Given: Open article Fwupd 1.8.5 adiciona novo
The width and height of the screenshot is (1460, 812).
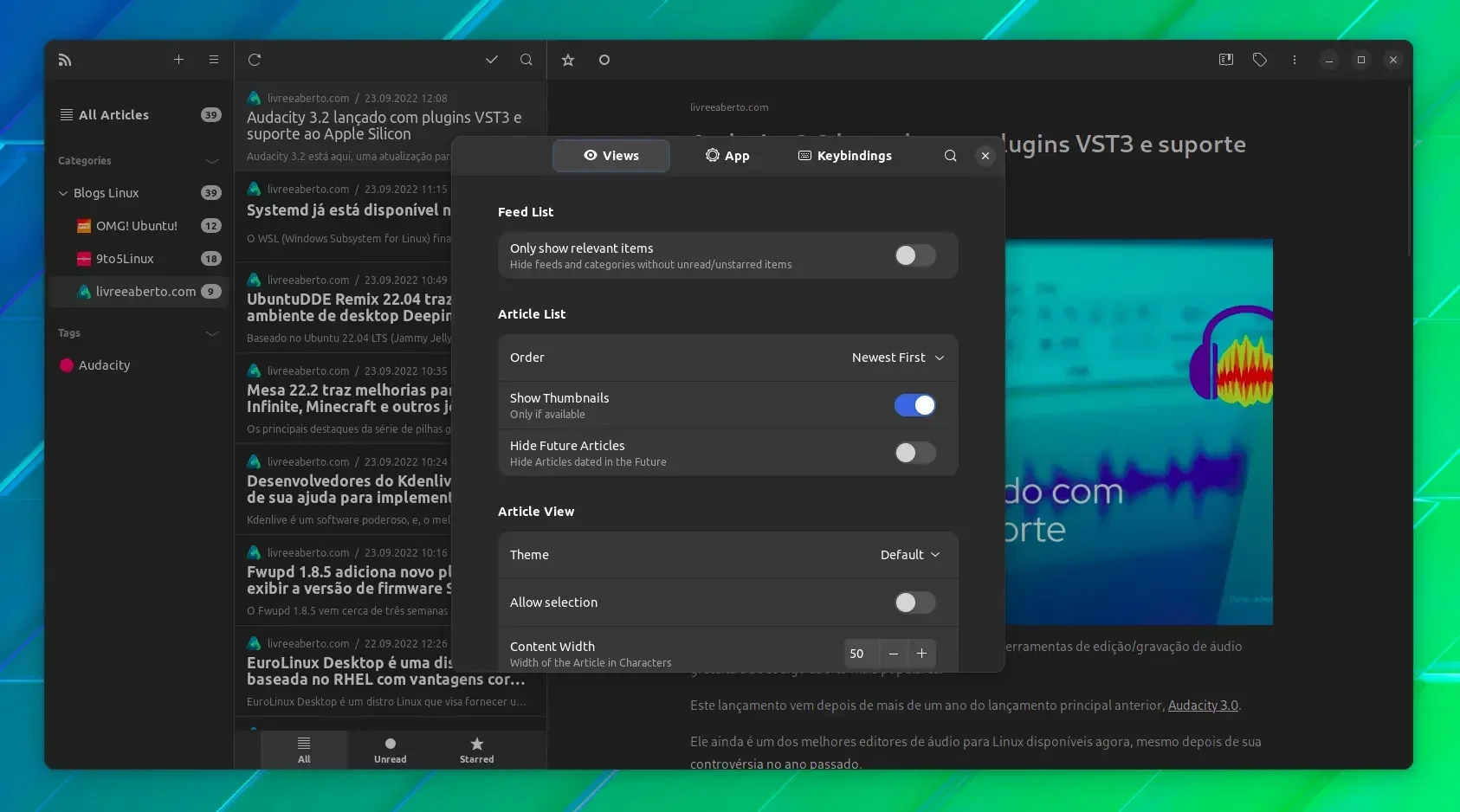Looking at the screenshot, I should pyautogui.click(x=344, y=580).
